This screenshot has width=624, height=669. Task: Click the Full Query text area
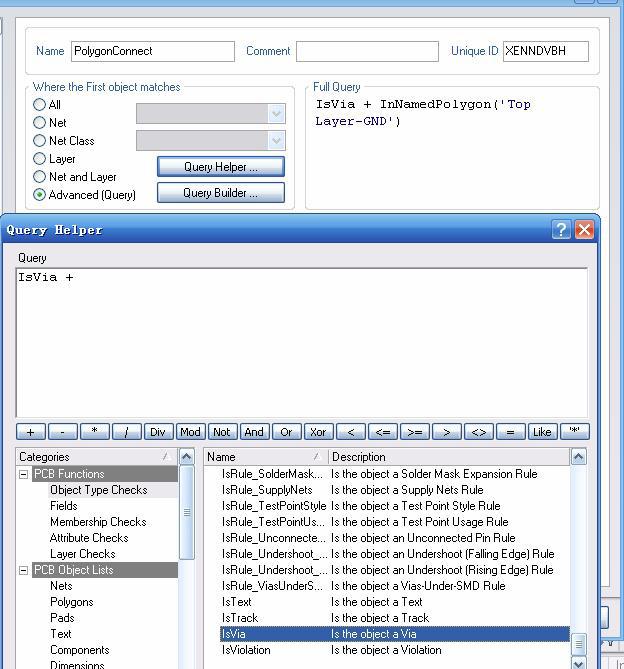point(452,150)
